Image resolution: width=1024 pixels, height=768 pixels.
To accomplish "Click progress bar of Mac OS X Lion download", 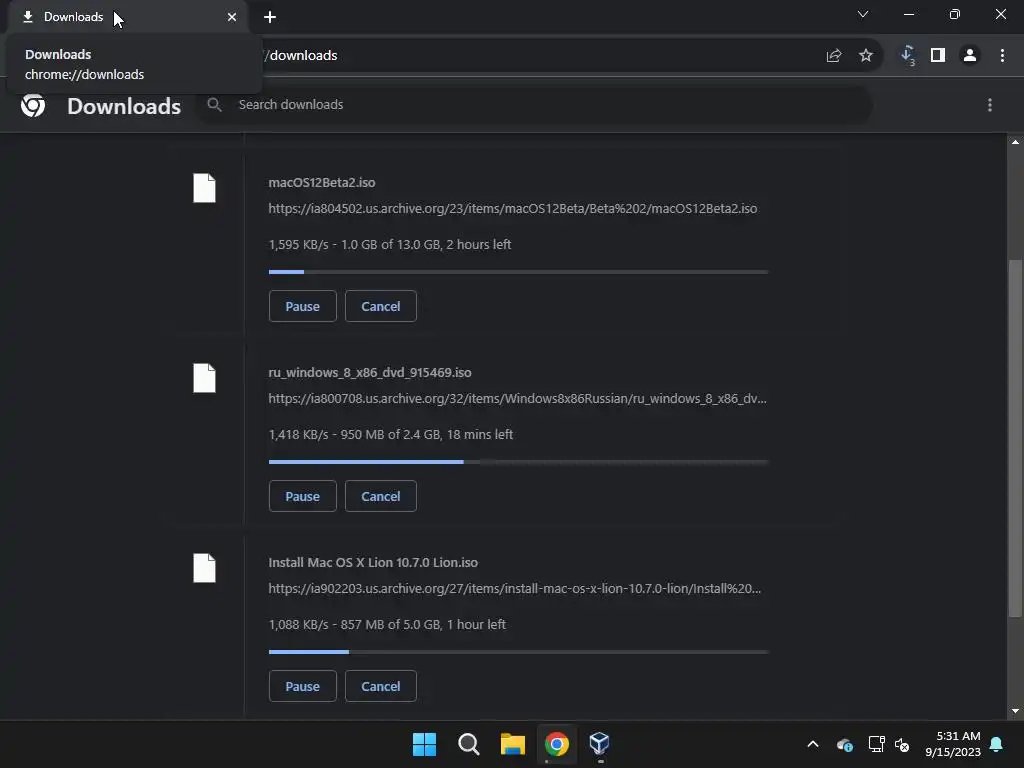I will pos(519,652).
